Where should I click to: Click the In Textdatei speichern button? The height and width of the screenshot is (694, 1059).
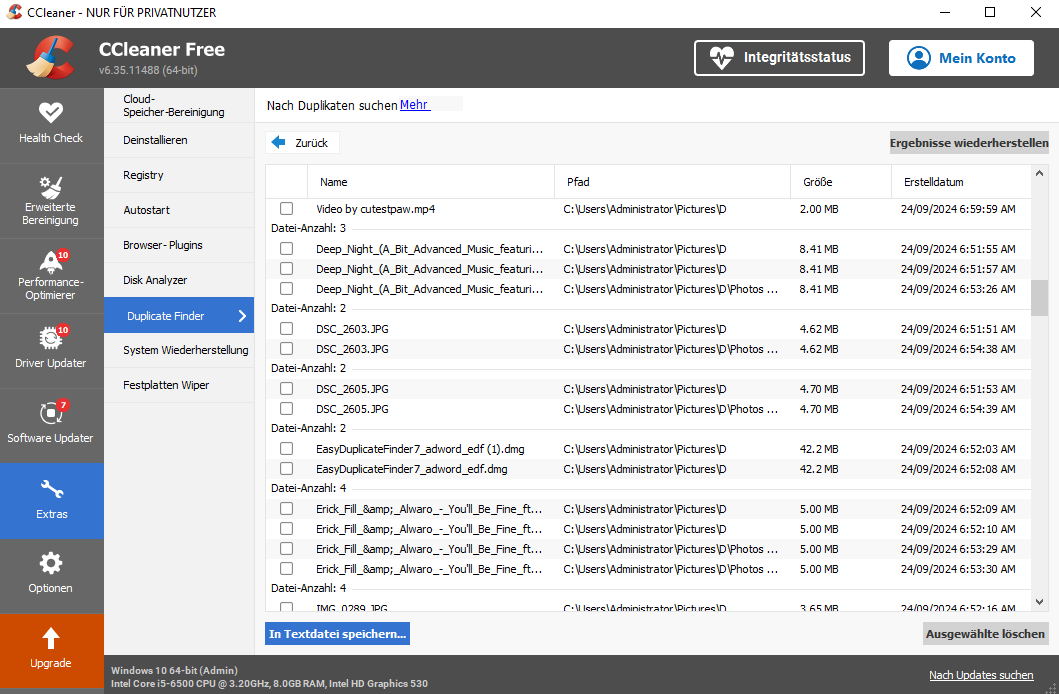pyautogui.click(x=338, y=633)
